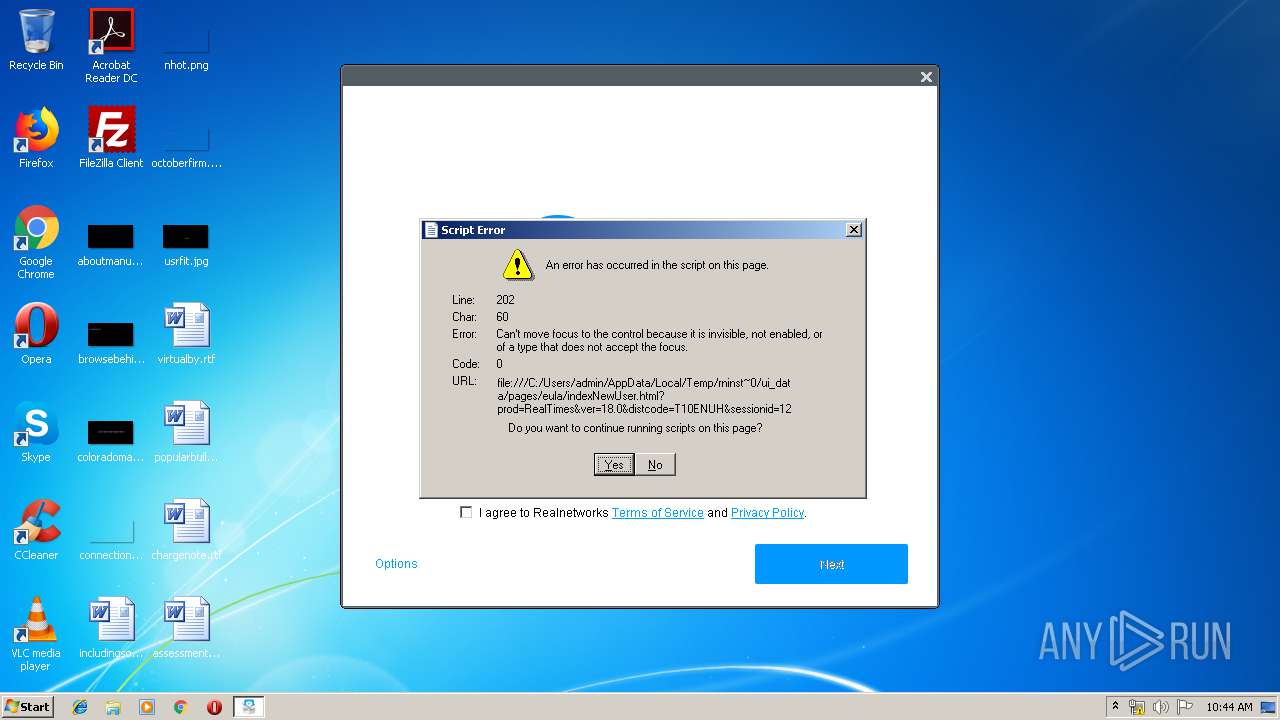The image size is (1280, 720).
Task: Launch Skype desktop shortcut
Action: pyautogui.click(x=36, y=432)
